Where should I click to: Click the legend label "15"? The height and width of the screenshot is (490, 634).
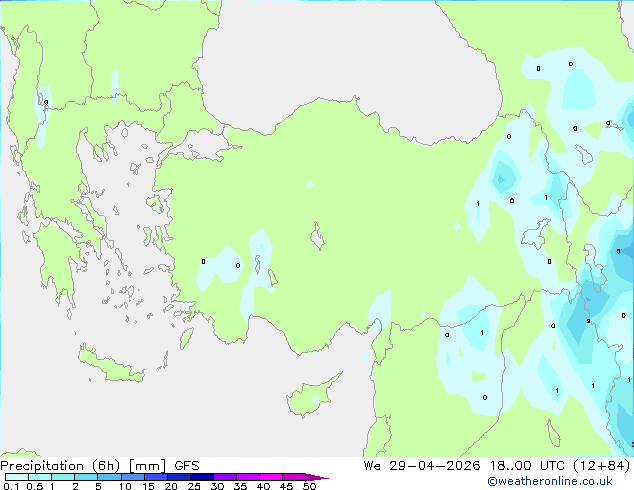click(148, 486)
